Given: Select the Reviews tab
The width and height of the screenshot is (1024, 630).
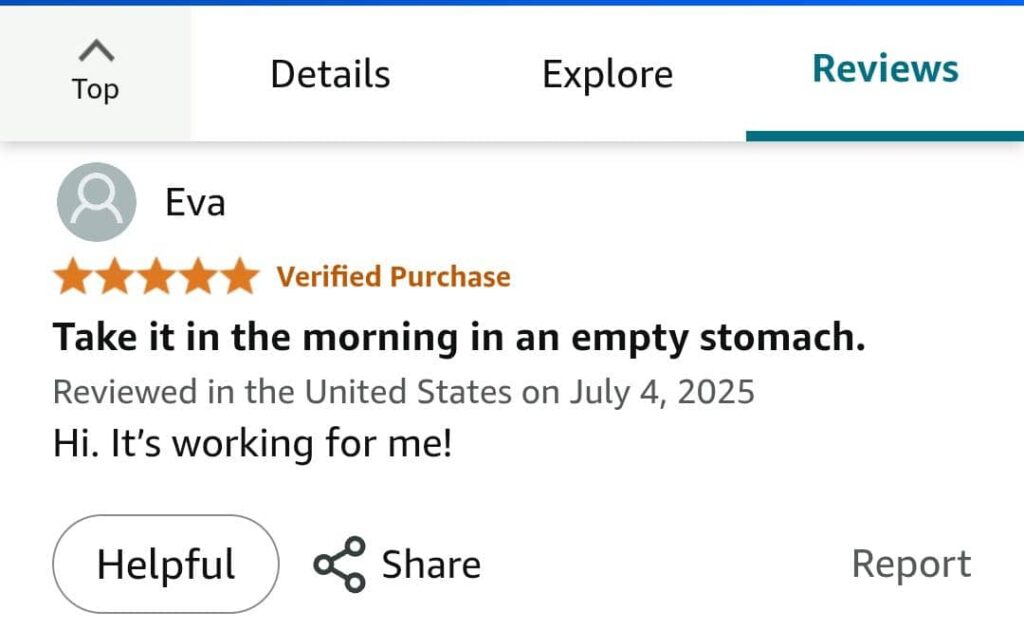Looking at the screenshot, I should pyautogui.click(x=885, y=69).
